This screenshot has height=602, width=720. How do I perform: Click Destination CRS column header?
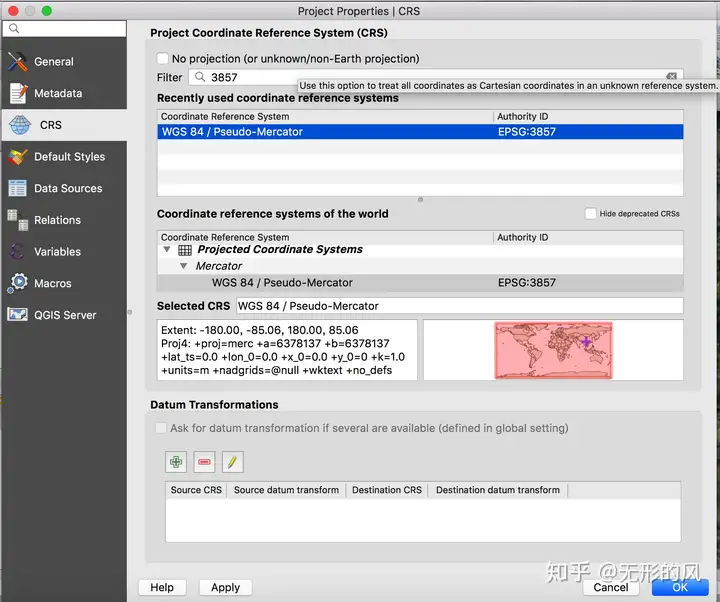point(387,490)
